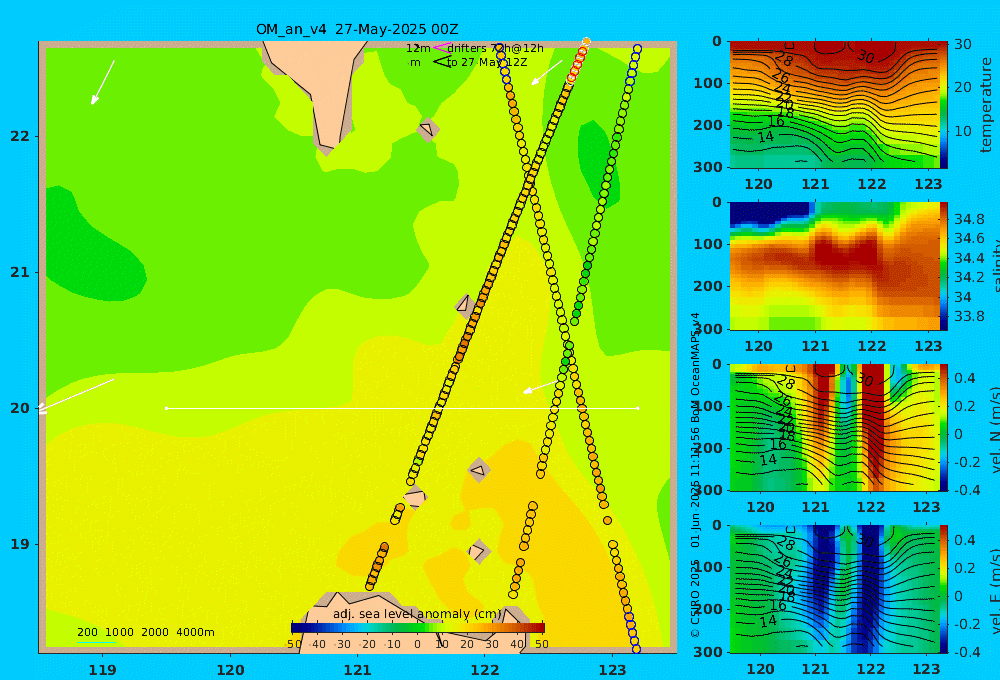Click latitude label 19 on the main map
This screenshot has height=680, width=1000.
pos(20,544)
